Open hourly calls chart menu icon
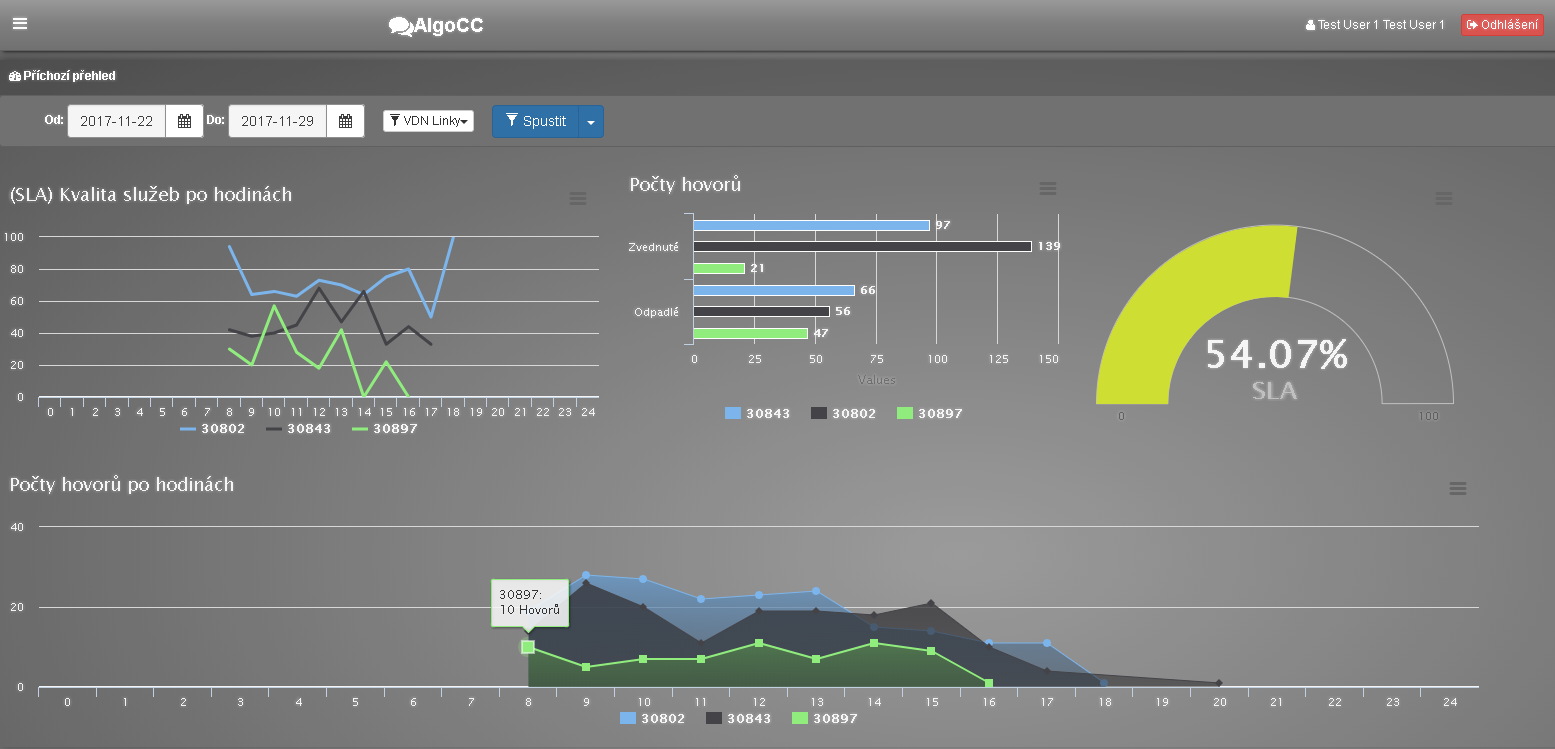 1457,488
